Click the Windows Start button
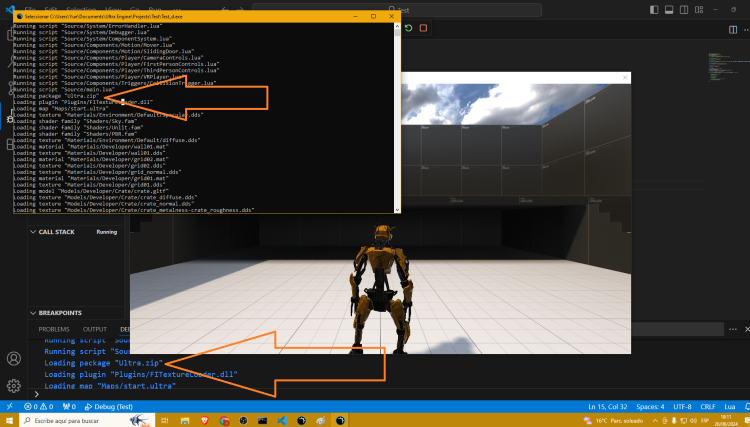The image size is (750, 427). click(x=10, y=421)
